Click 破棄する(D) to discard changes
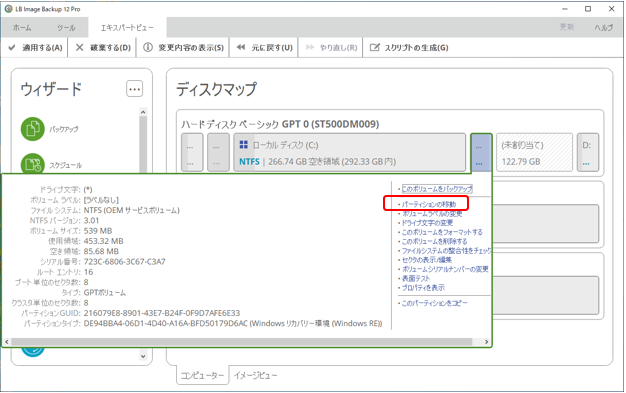 (x=103, y=48)
